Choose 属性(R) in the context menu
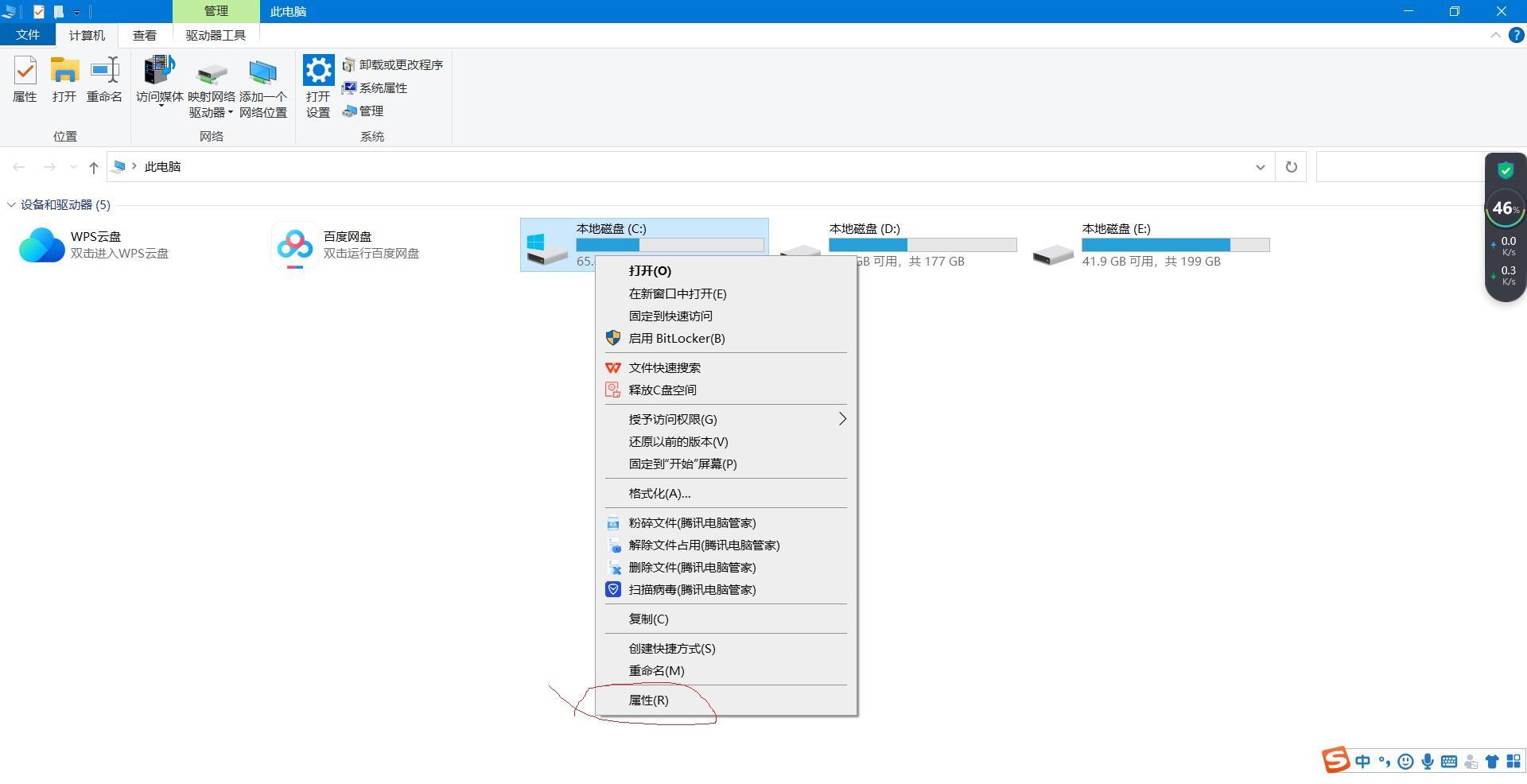1527x784 pixels. pyautogui.click(x=726, y=700)
